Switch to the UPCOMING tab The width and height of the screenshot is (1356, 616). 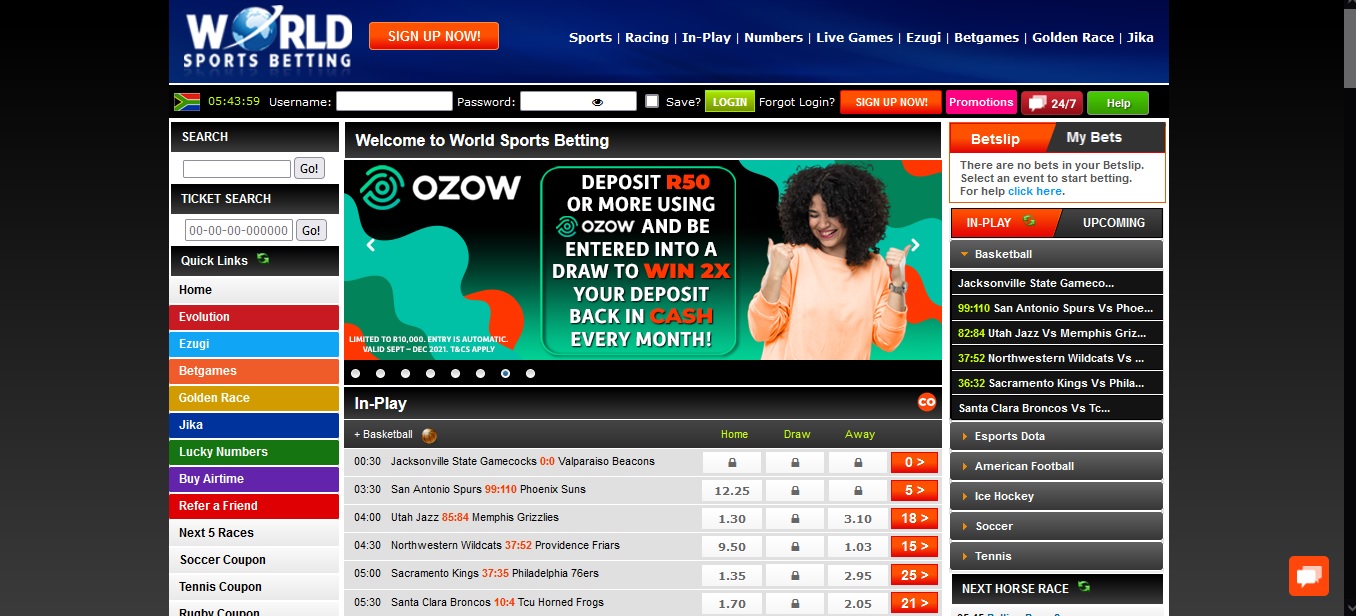1113,223
